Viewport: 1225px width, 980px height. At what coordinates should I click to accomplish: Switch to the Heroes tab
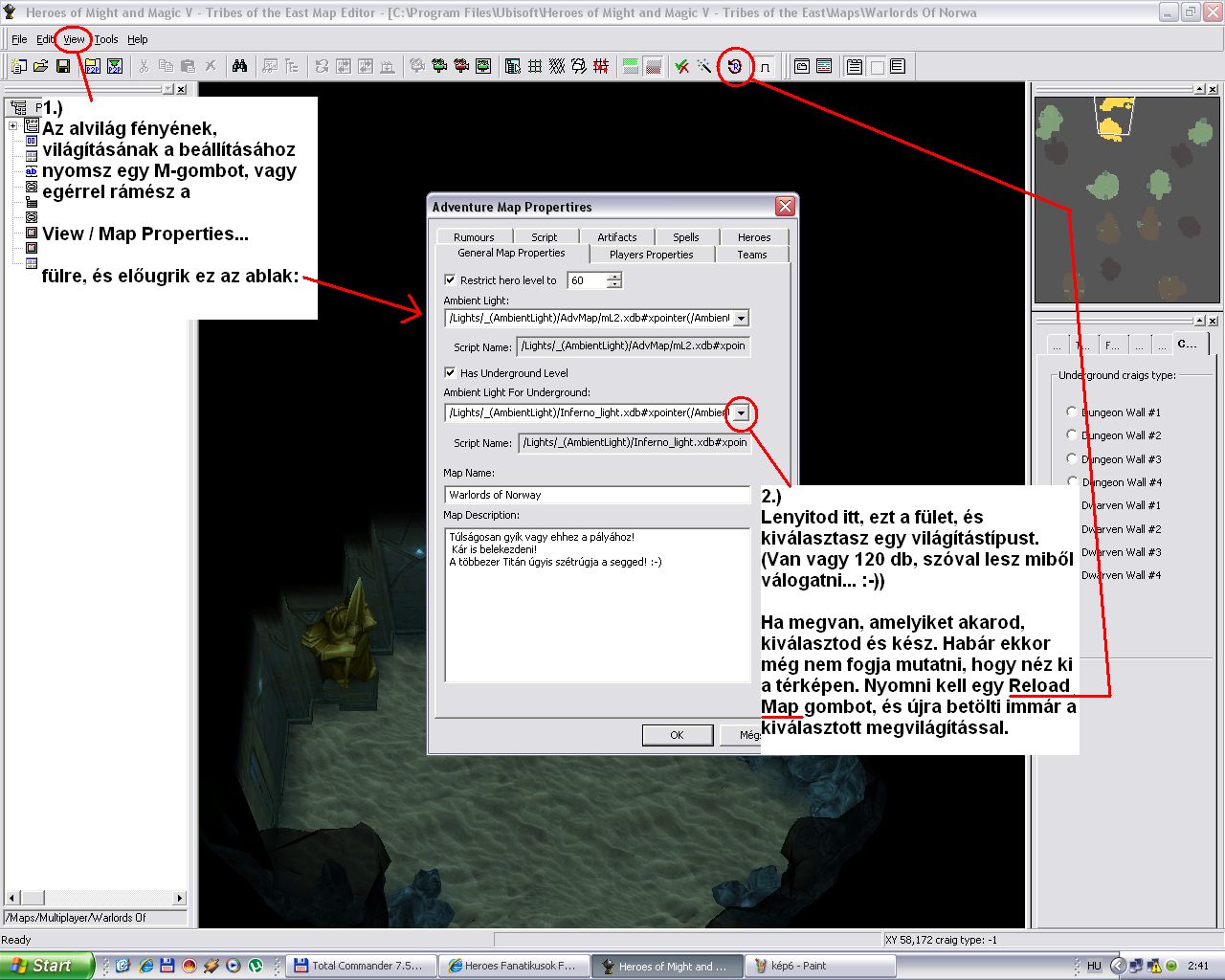(x=754, y=237)
